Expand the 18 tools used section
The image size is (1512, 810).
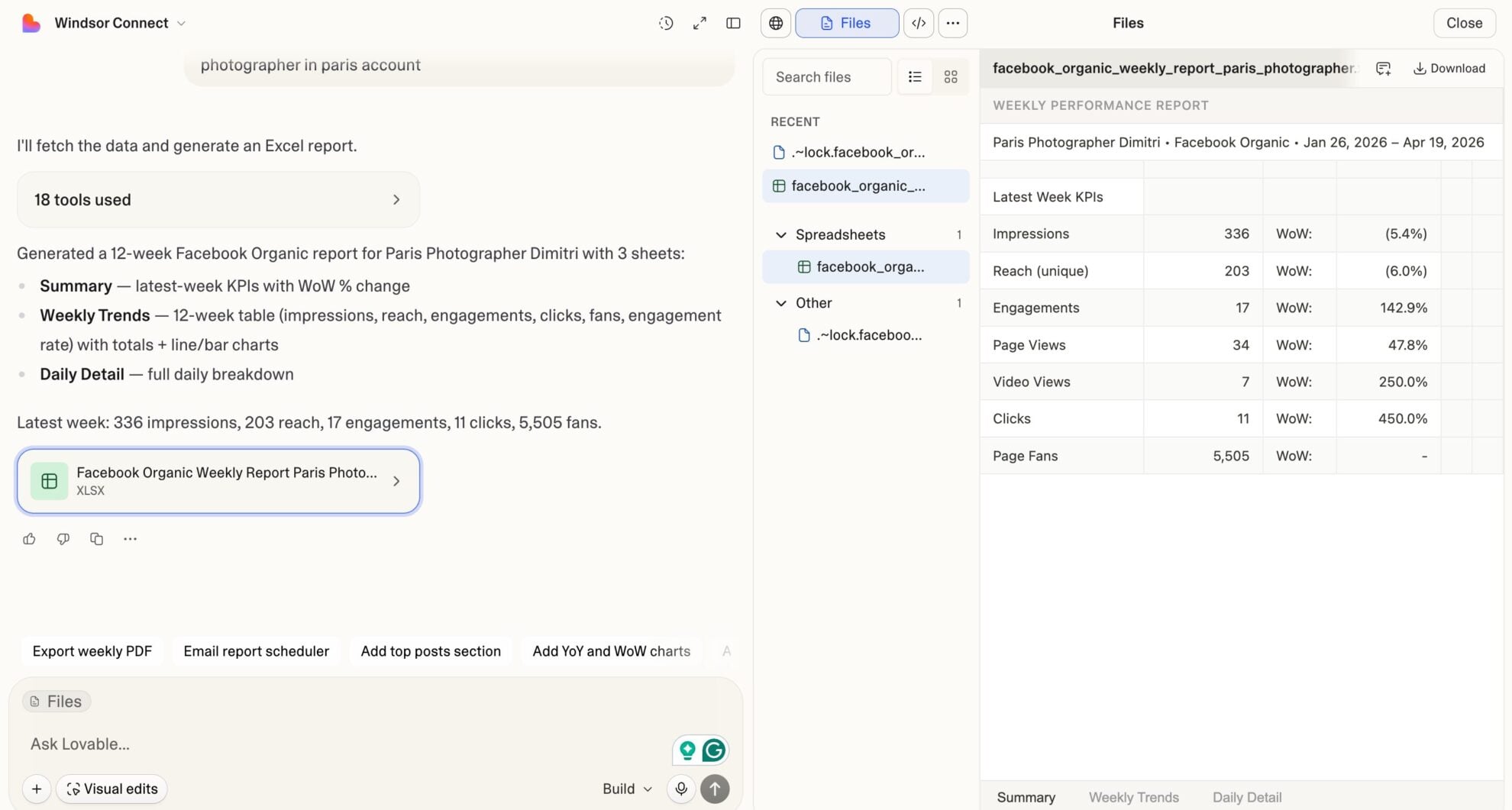(218, 200)
